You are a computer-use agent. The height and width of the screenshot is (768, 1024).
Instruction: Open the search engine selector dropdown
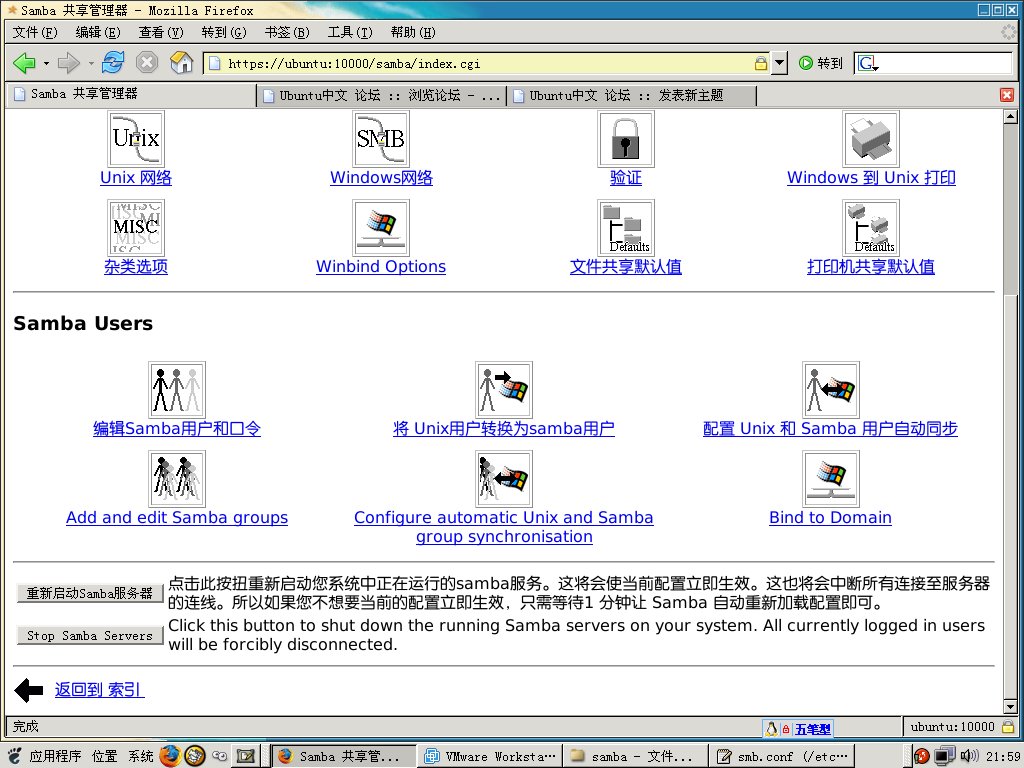868,63
